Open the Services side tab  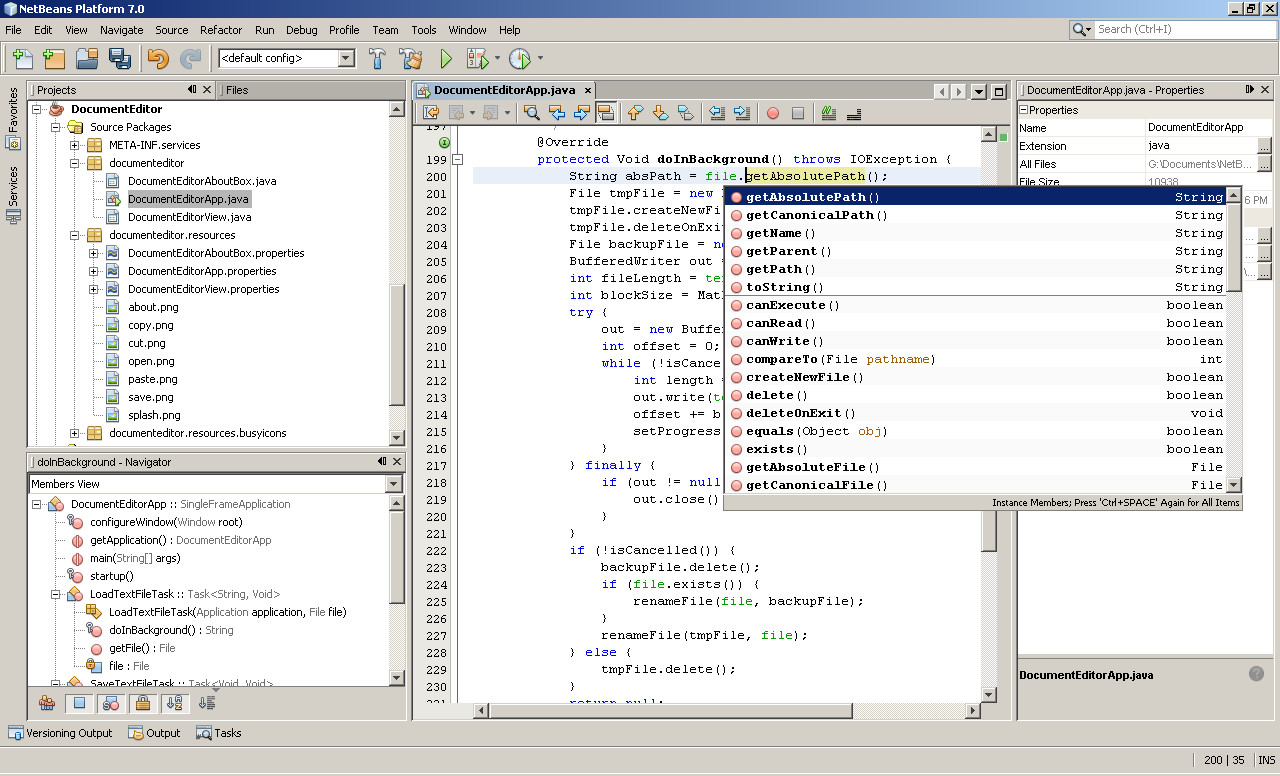pos(13,195)
